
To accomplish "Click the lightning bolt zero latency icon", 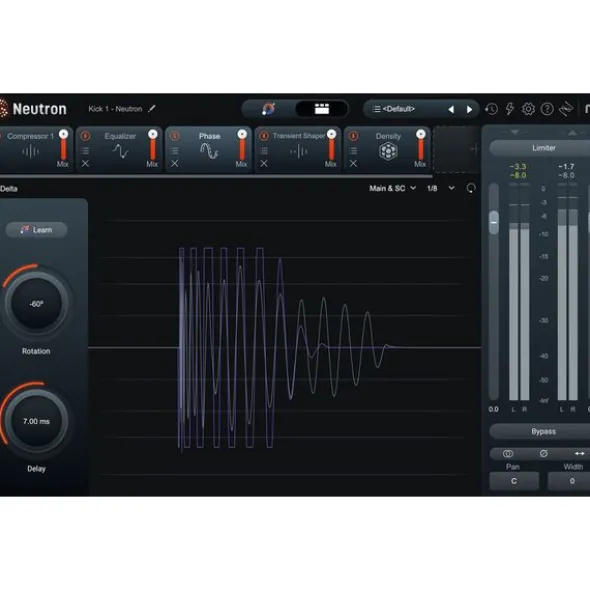I will click(510, 109).
